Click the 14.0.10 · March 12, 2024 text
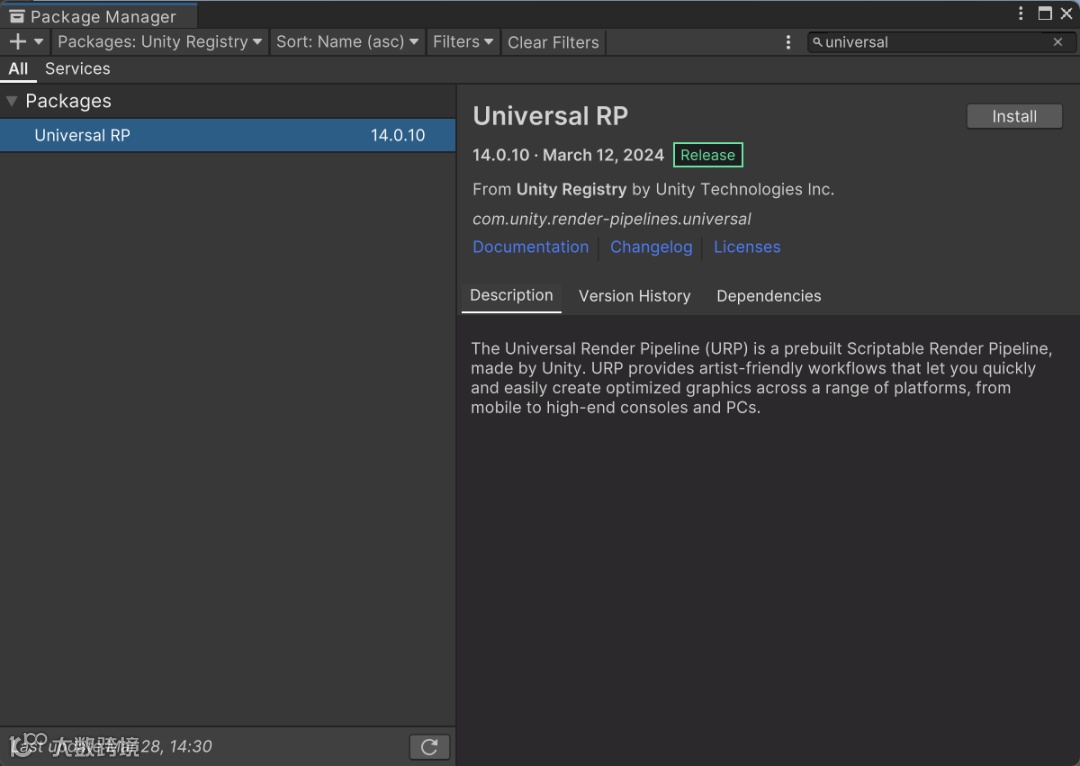This screenshot has height=766, width=1080. click(568, 155)
